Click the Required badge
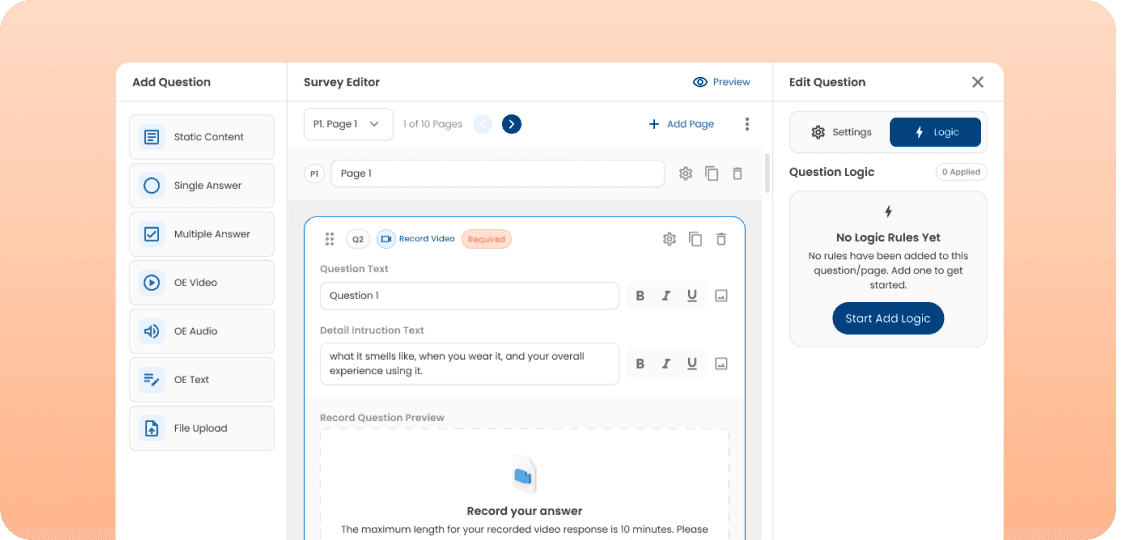 pyautogui.click(x=486, y=239)
